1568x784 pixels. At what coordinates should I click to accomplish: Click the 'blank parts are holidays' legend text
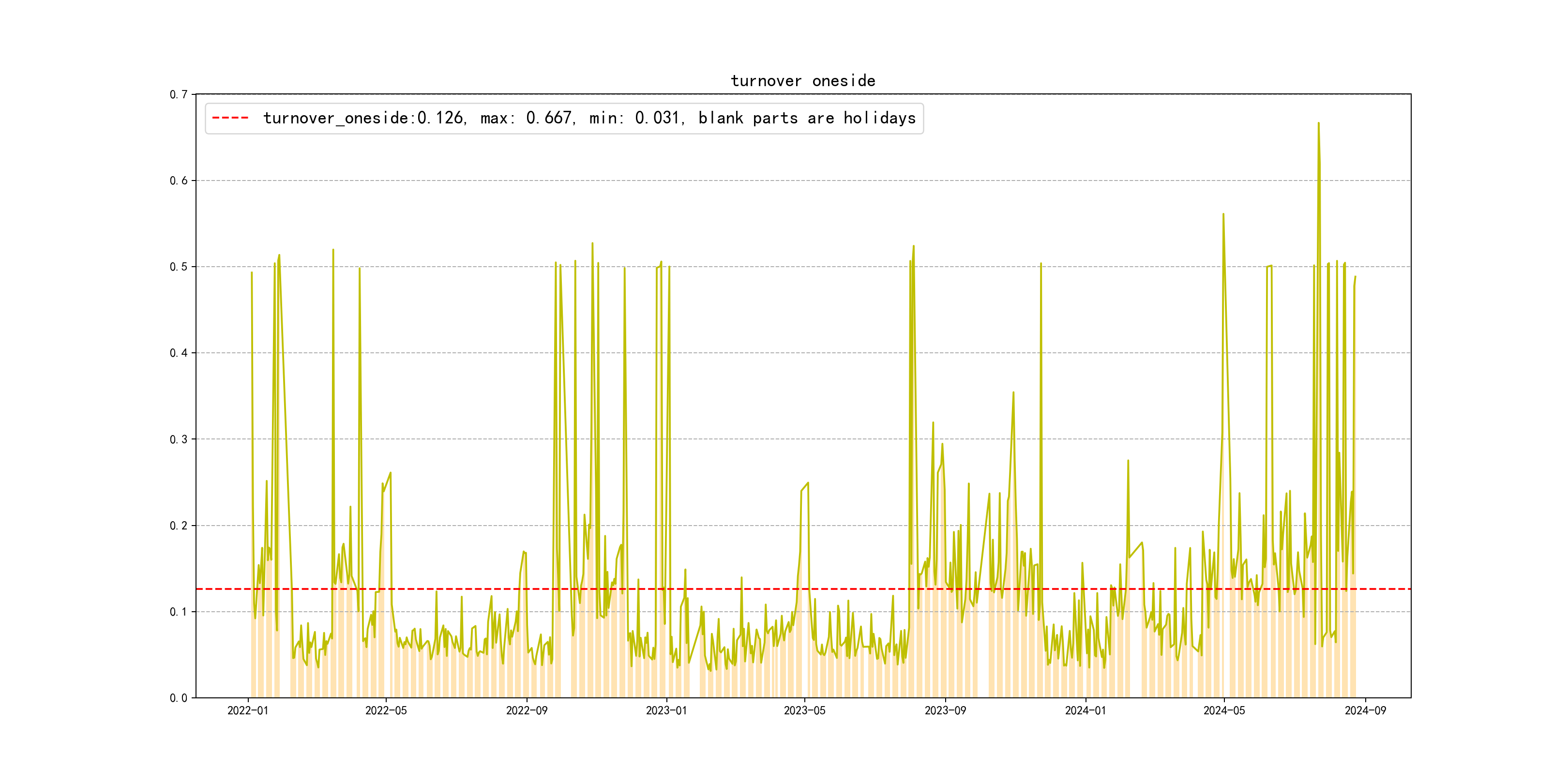click(807, 118)
